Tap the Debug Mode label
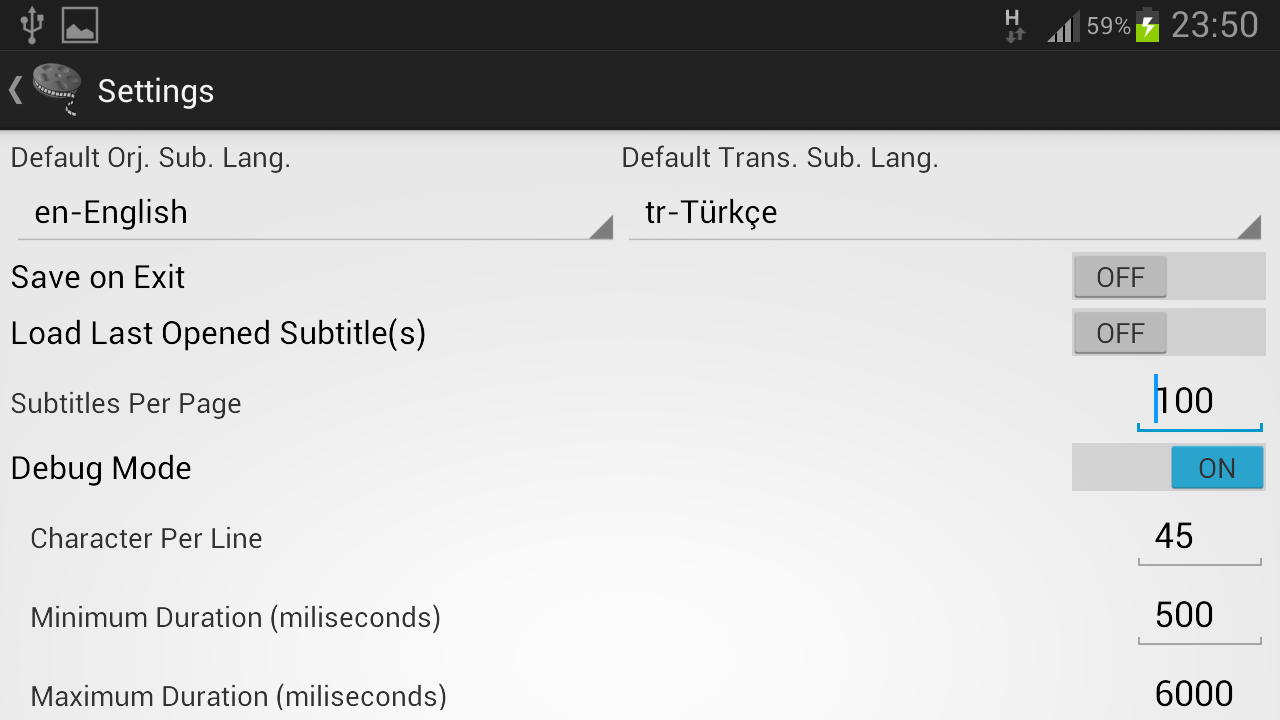1280x720 pixels. click(101, 468)
